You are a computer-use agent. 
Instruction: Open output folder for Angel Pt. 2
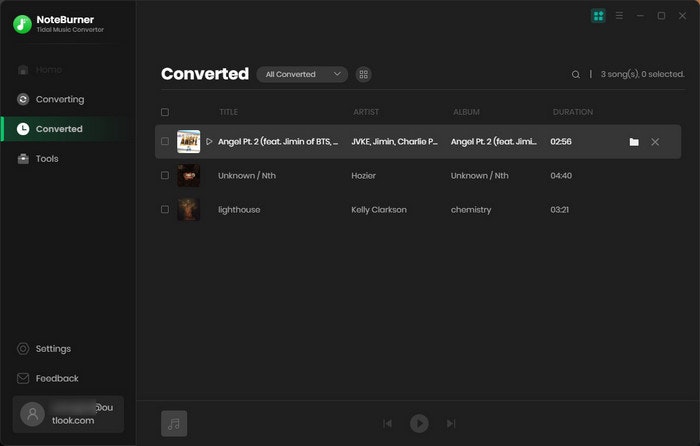[x=634, y=142]
